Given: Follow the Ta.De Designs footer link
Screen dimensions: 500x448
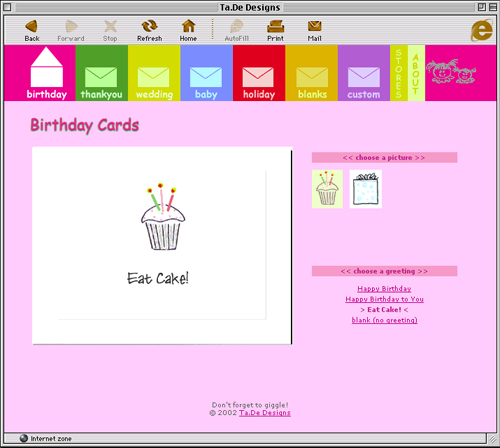Looking at the screenshot, I should [265, 413].
